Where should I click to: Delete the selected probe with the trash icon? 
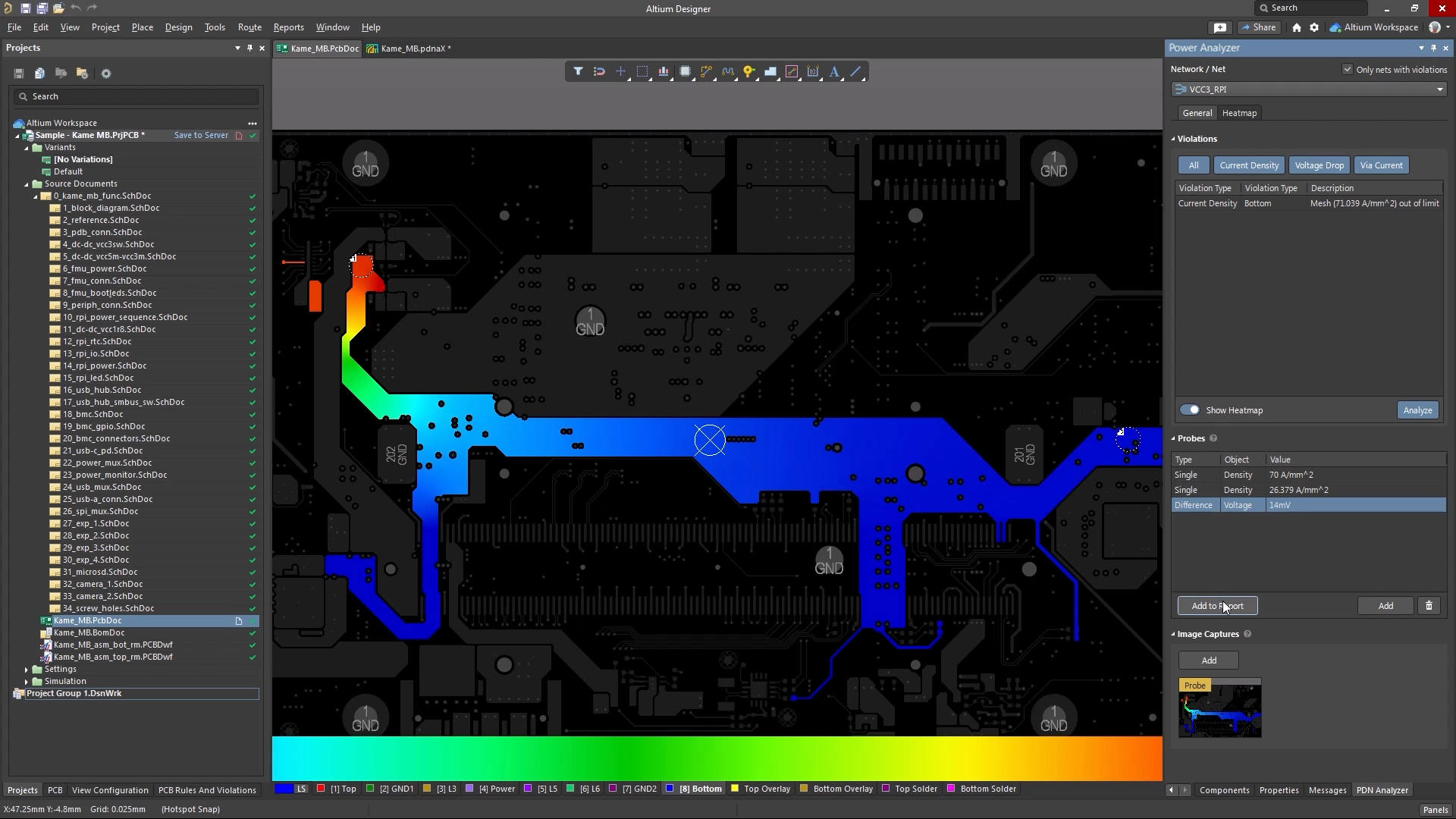1429,606
